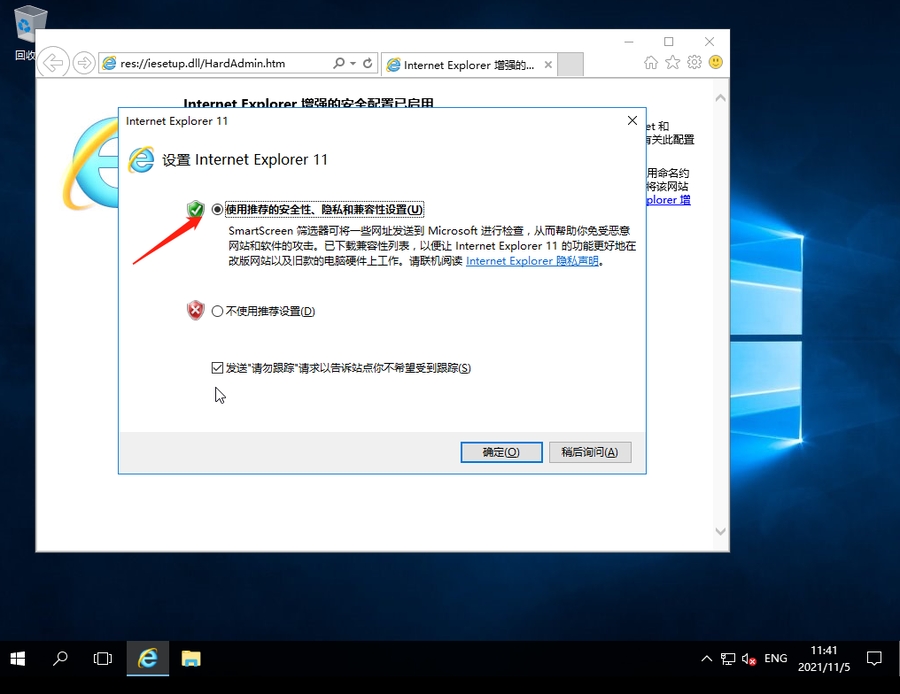900x694 pixels.
Task: Open the Tools gear icon
Action: pyautogui.click(x=694, y=62)
